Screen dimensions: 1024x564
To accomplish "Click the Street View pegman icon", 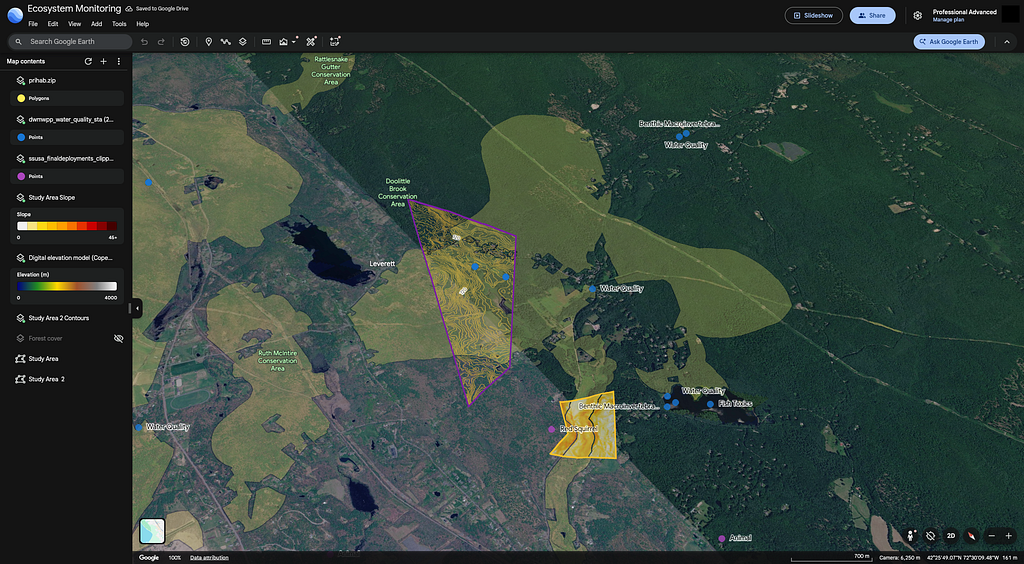I will [x=911, y=536].
